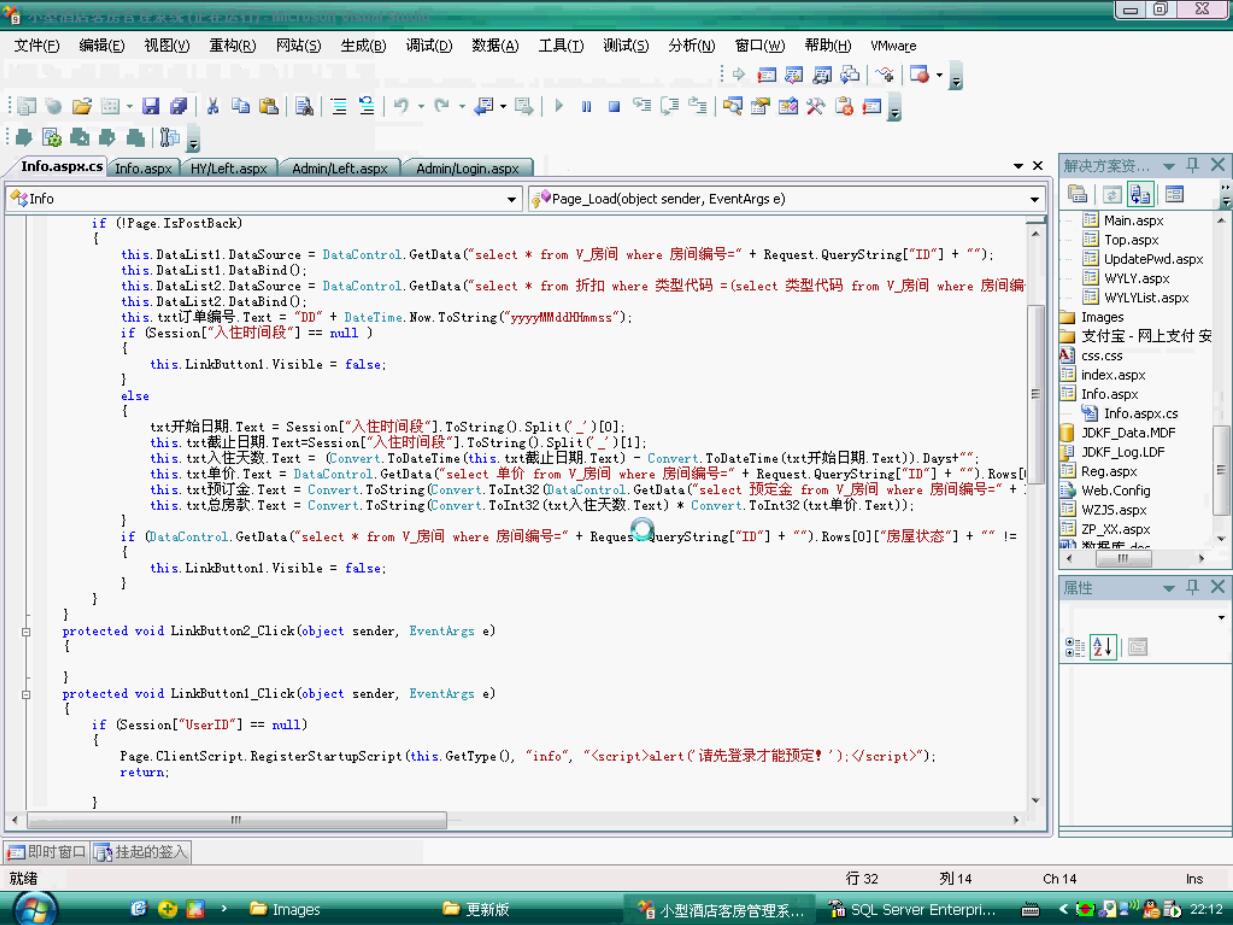Open the 文件(F) menu
The height and width of the screenshot is (925, 1233).
pyautogui.click(x=37, y=46)
